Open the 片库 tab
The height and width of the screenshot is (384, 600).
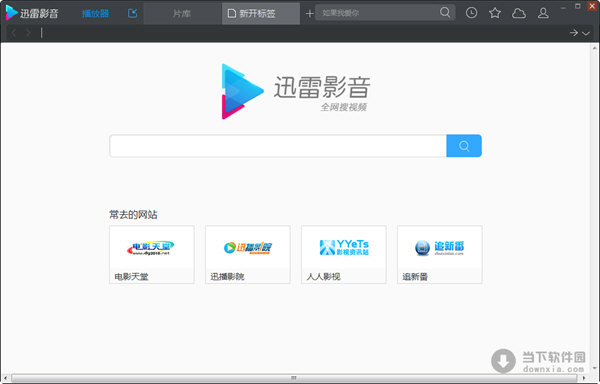tap(182, 14)
